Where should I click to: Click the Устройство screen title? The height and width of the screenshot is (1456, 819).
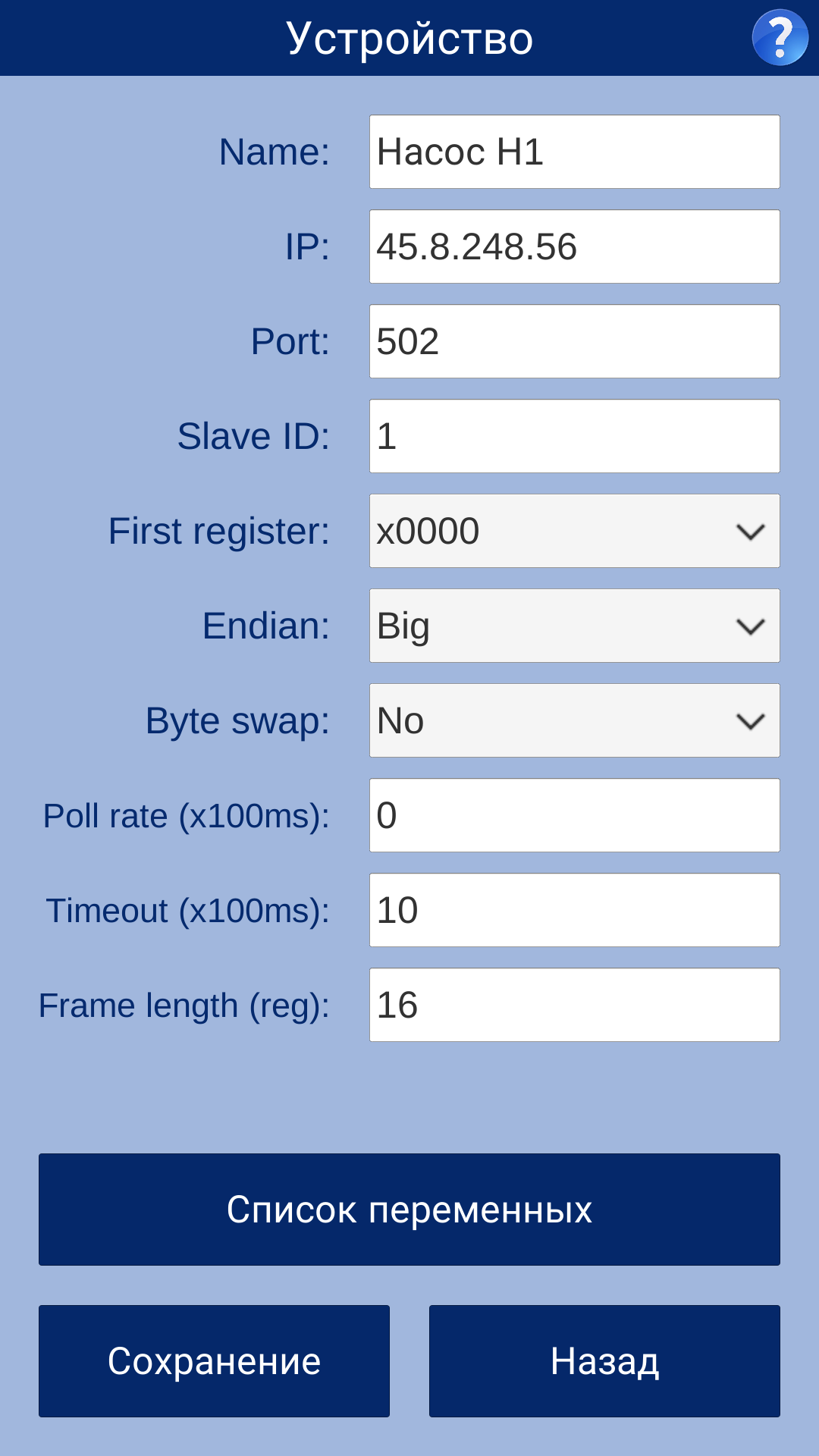[409, 38]
